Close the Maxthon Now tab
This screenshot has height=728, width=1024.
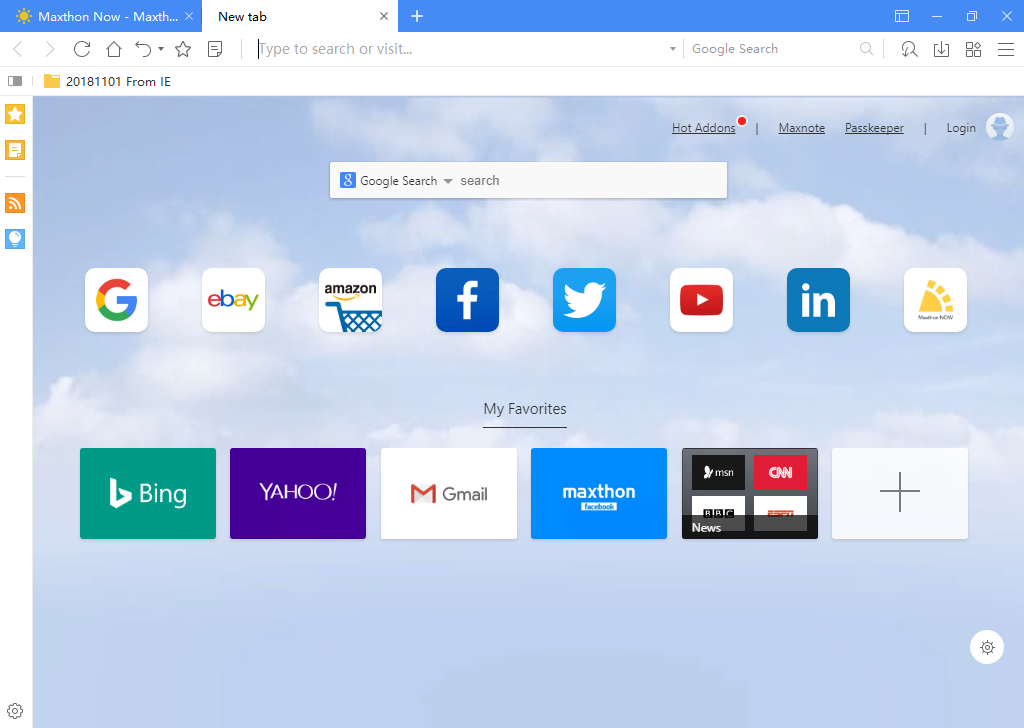[x=189, y=16]
